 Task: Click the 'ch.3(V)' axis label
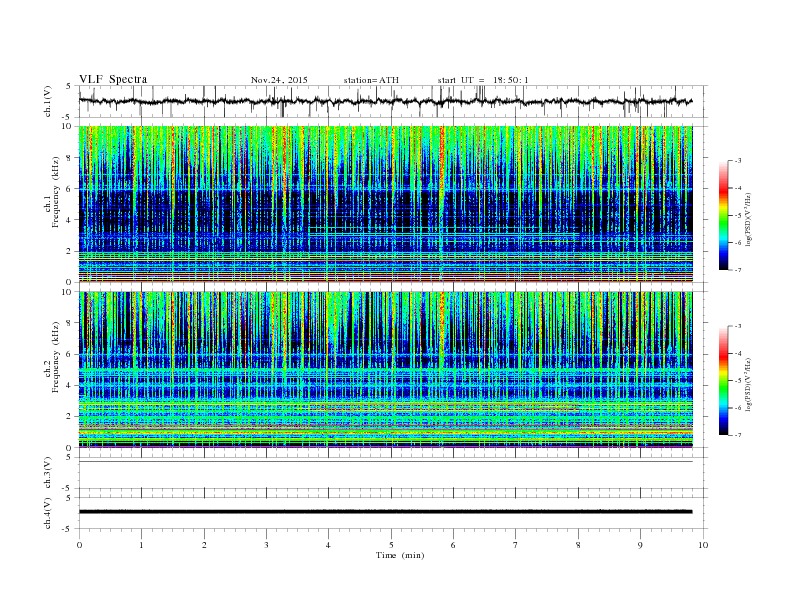tap(48, 473)
